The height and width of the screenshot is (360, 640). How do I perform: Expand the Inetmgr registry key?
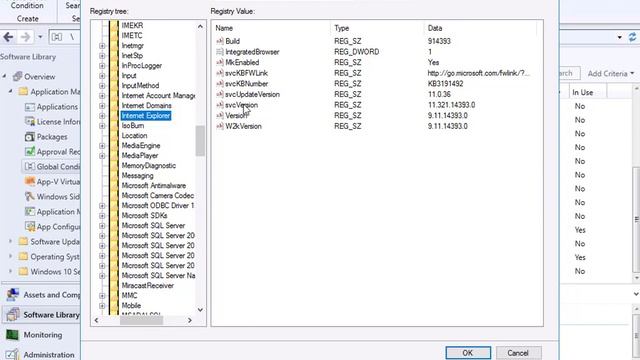pos(102,46)
